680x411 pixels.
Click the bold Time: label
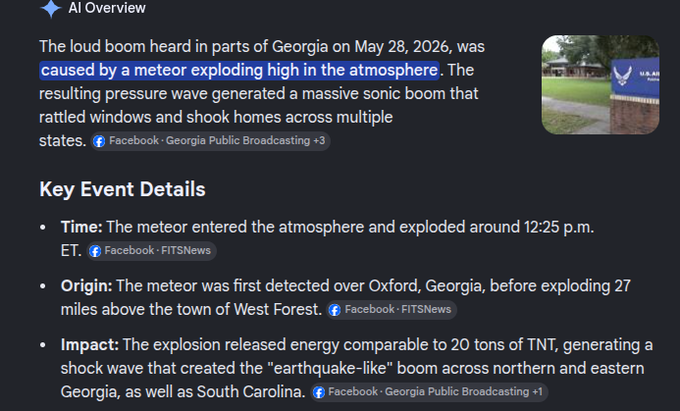pyautogui.click(x=82, y=227)
